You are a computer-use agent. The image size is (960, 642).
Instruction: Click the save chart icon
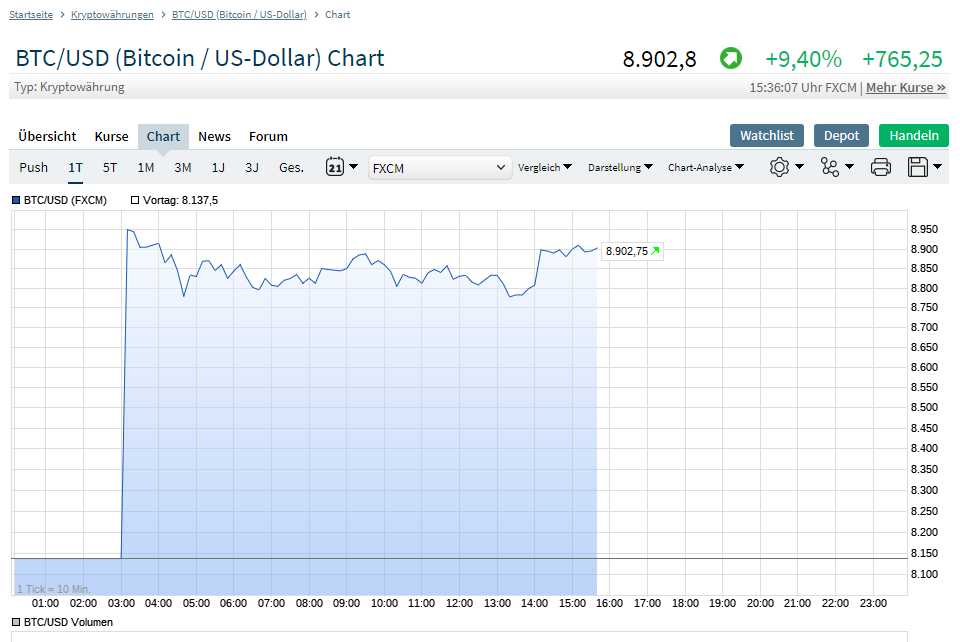pyautogui.click(x=919, y=167)
